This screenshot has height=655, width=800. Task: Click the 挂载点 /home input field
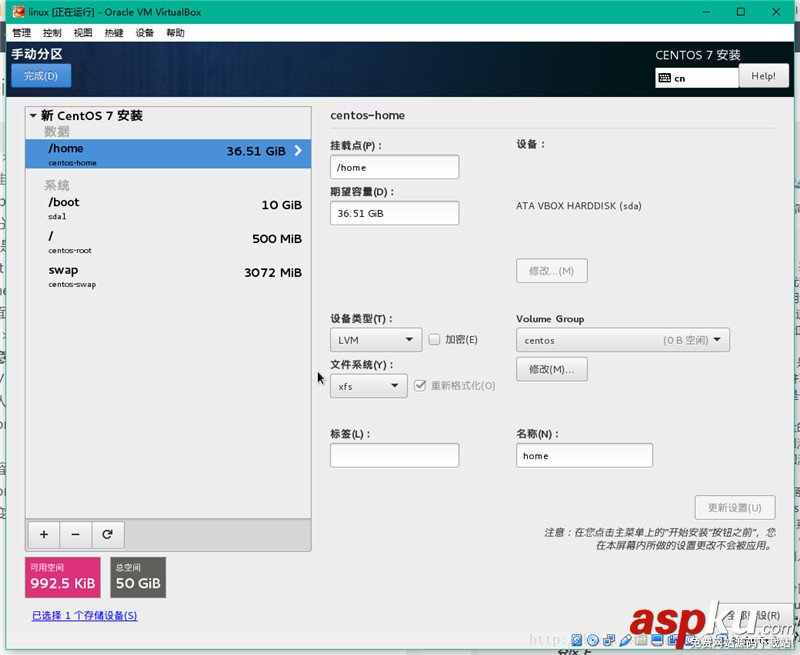click(x=394, y=167)
